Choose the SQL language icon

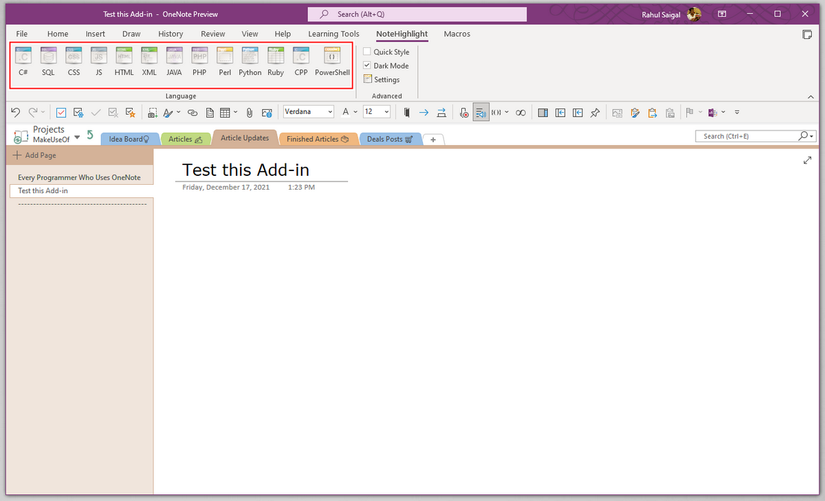coord(48,62)
